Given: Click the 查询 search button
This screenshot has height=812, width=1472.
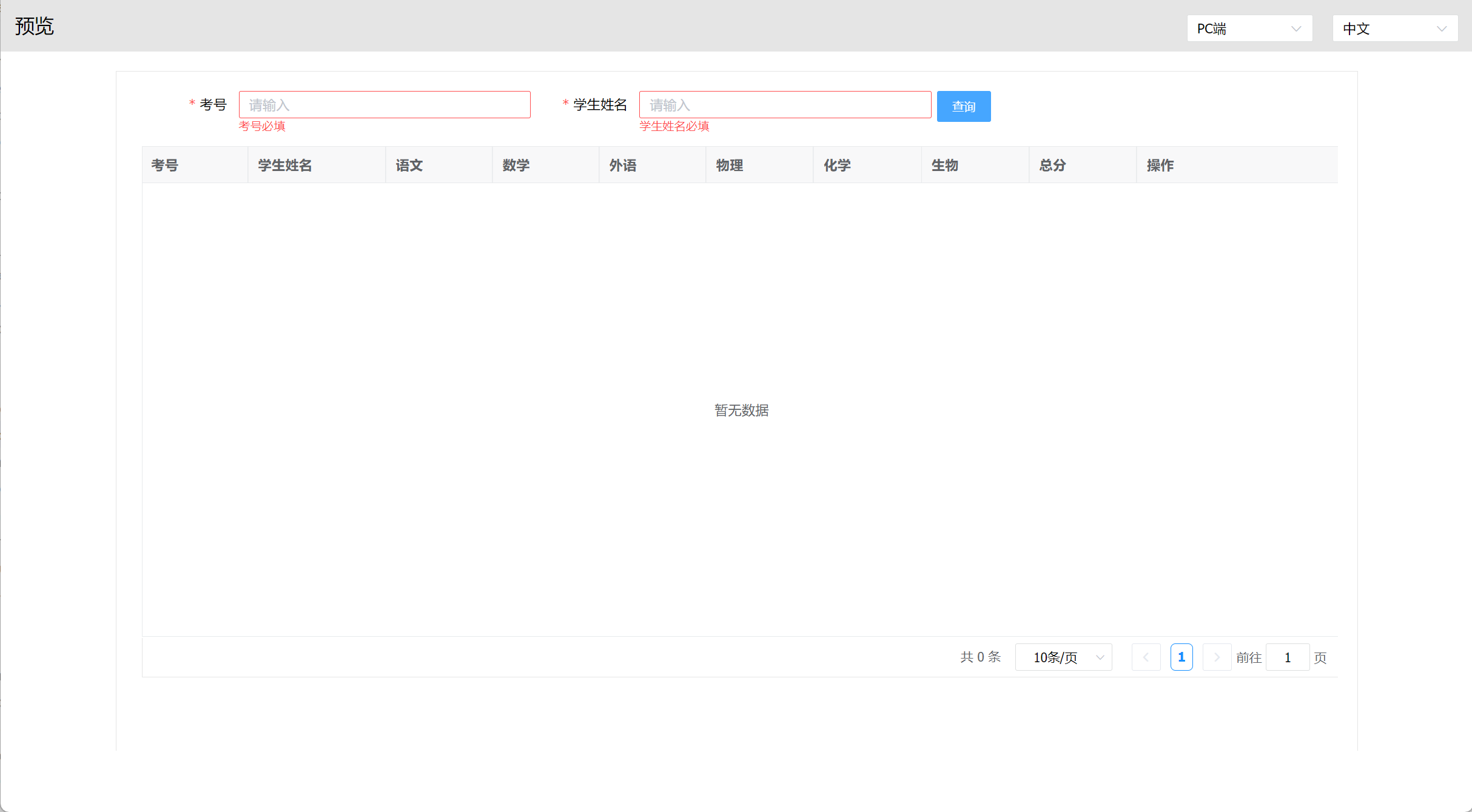Looking at the screenshot, I should 963,106.
